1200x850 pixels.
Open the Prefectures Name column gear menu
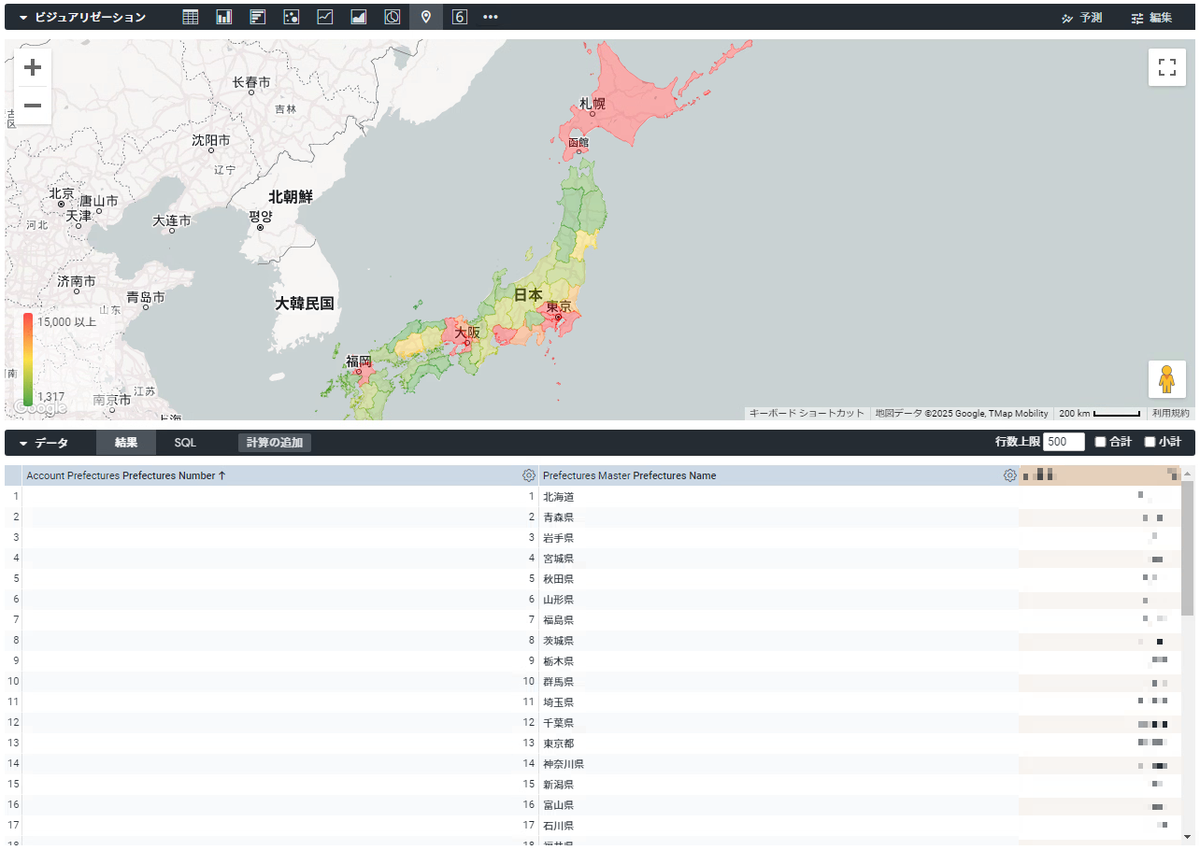(1009, 475)
